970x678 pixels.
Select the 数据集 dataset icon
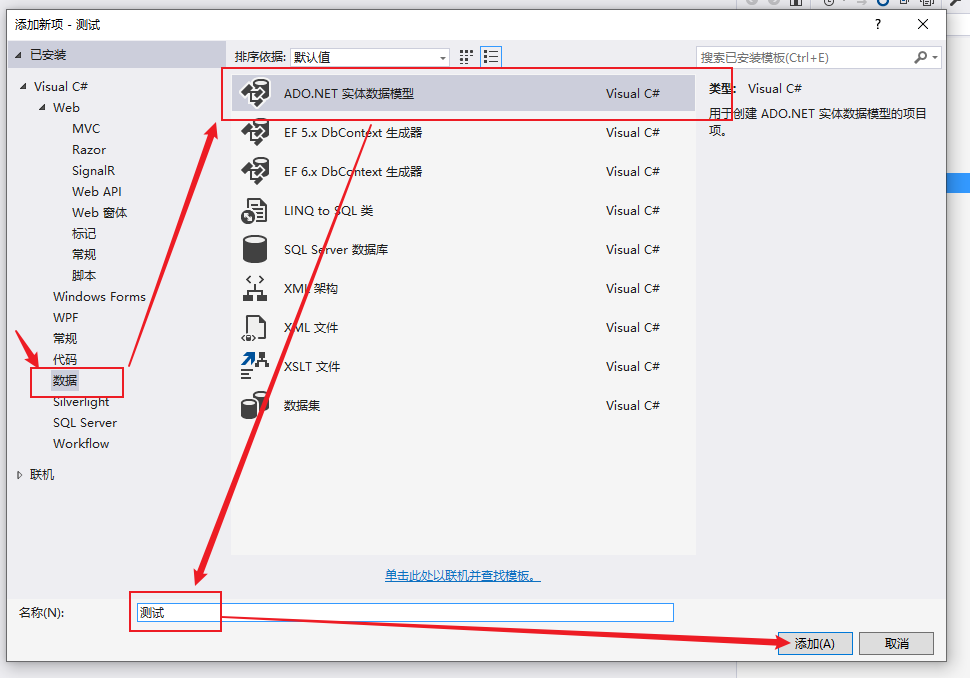254,405
